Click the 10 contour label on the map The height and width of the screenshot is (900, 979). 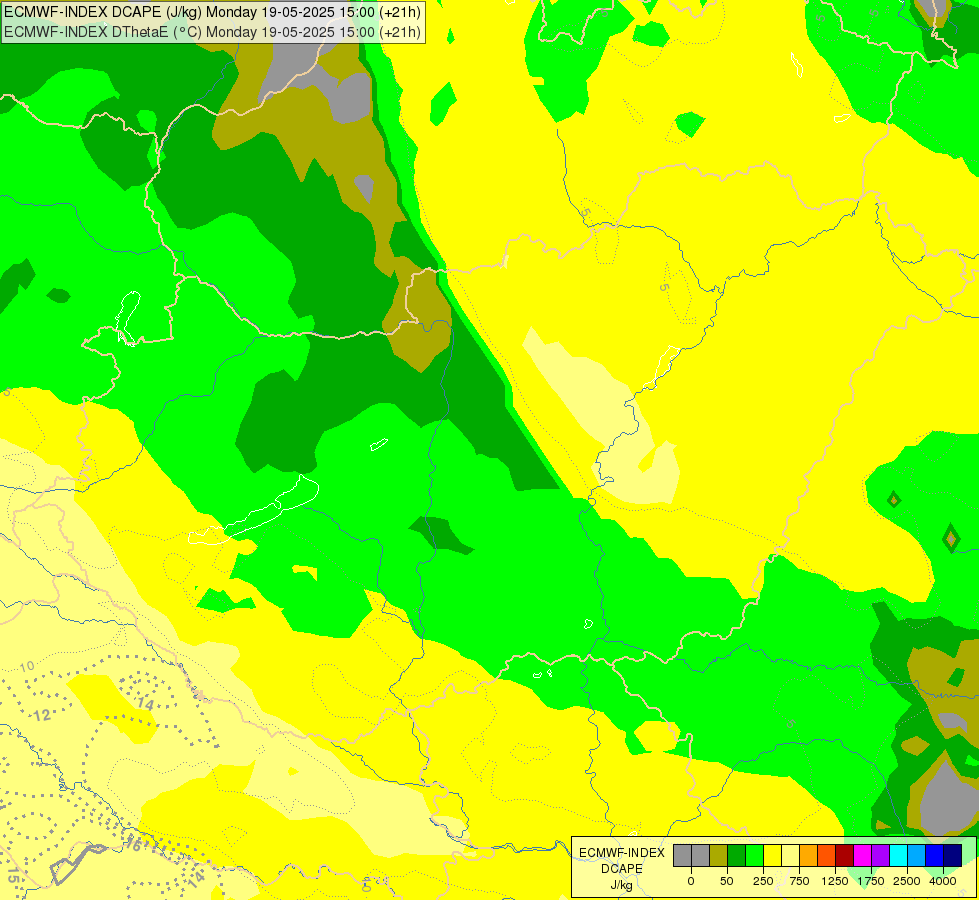pyautogui.click(x=27, y=666)
